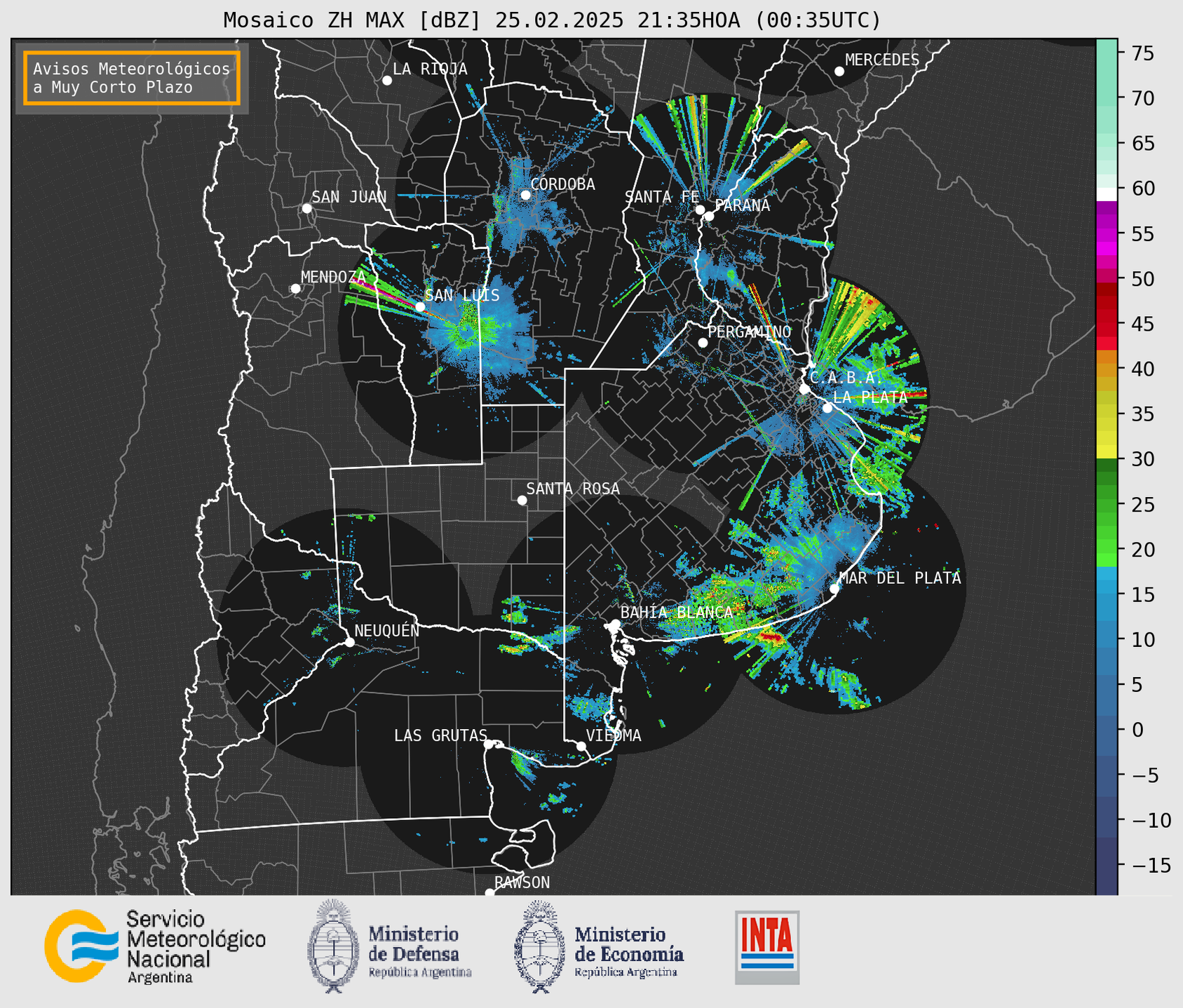Click the BAHÍA BLANCA label text
Image resolution: width=1183 pixels, height=1008 pixels.
[x=677, y=613]
